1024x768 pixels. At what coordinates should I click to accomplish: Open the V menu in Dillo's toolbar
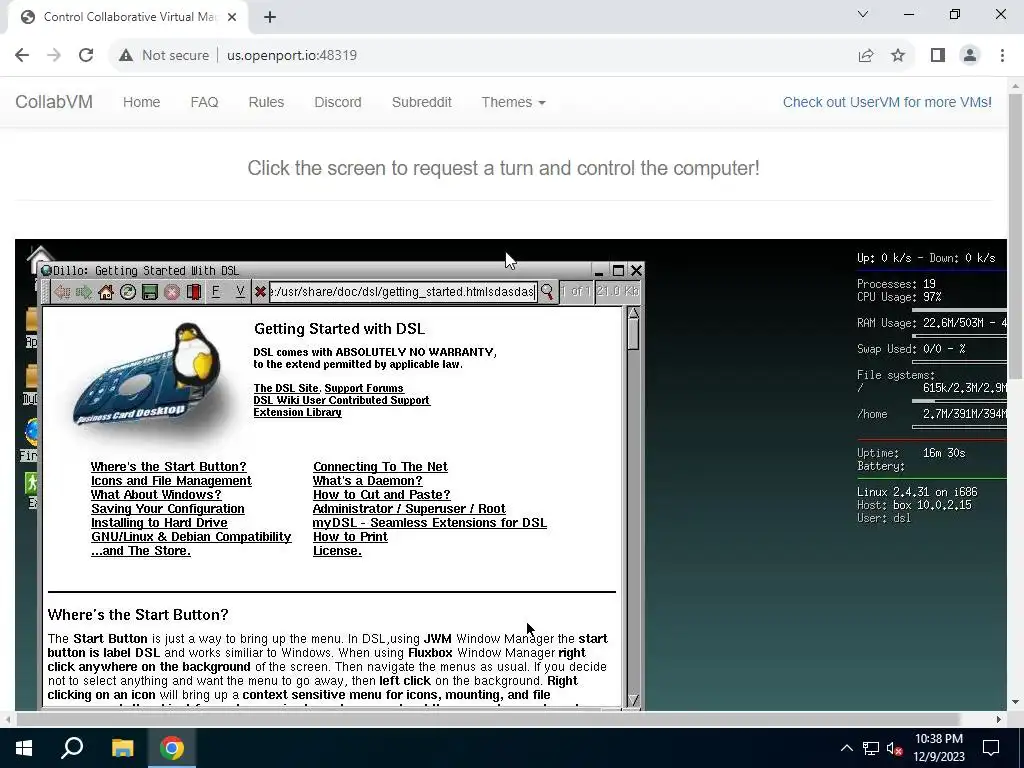point(240,291)
